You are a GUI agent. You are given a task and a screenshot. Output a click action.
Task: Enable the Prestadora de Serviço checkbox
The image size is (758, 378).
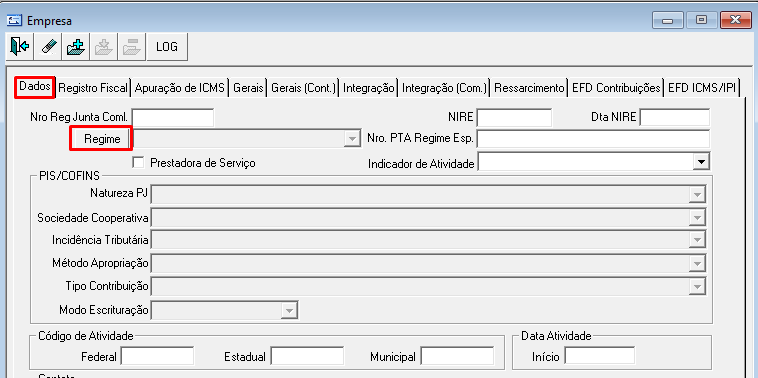click(138, 163)
